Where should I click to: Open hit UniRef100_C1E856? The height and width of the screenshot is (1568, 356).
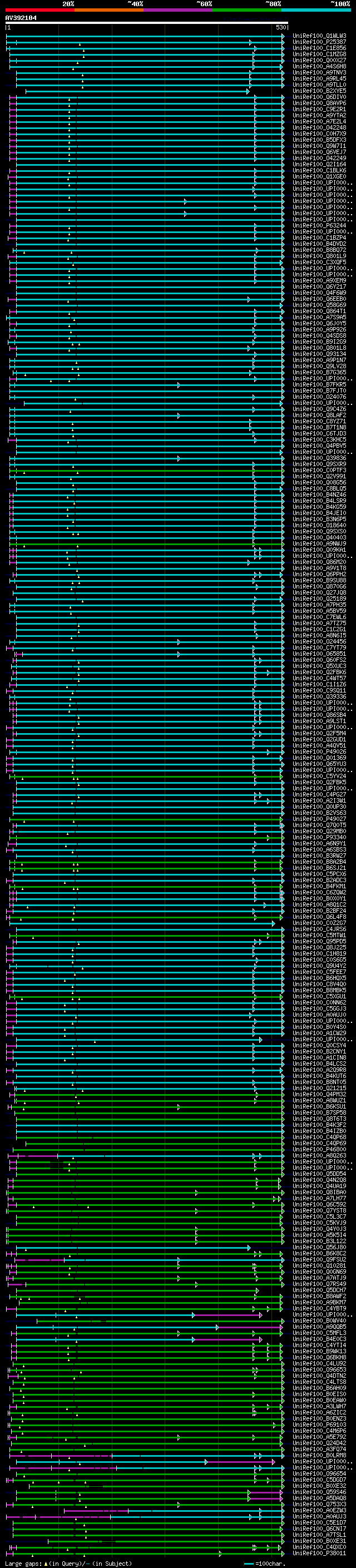click(319, 48)
